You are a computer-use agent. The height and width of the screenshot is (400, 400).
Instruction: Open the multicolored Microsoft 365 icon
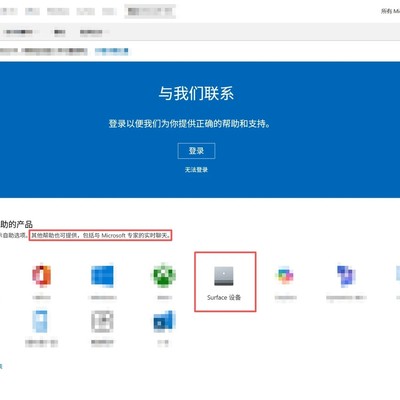point(284,276)
